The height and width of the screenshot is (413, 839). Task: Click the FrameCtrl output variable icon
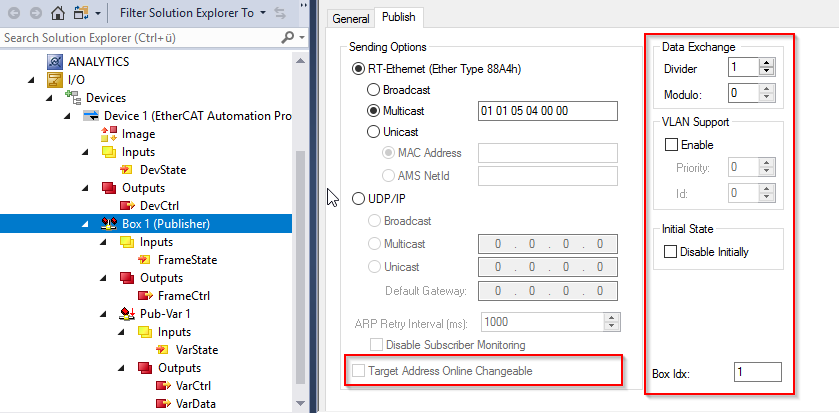(146, 296)
